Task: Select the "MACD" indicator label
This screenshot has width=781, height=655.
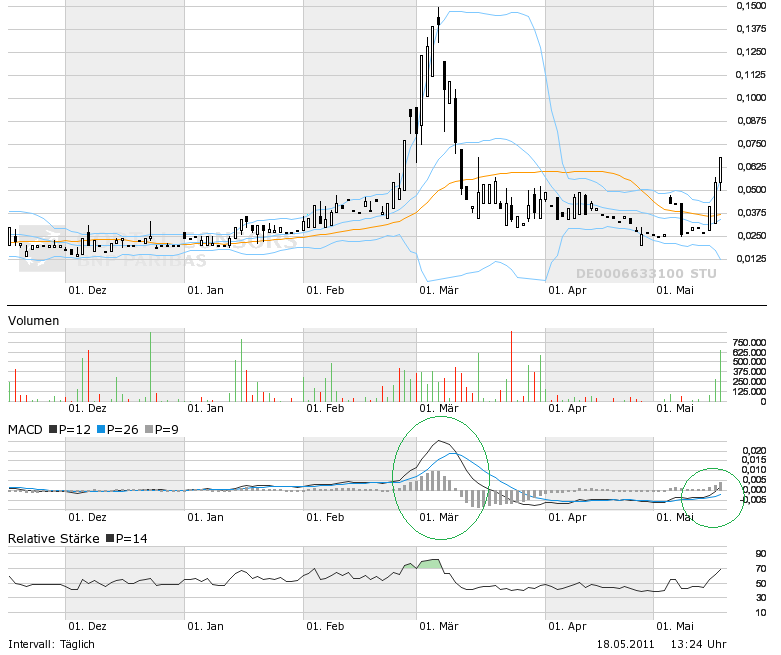Action: [25, 429]
